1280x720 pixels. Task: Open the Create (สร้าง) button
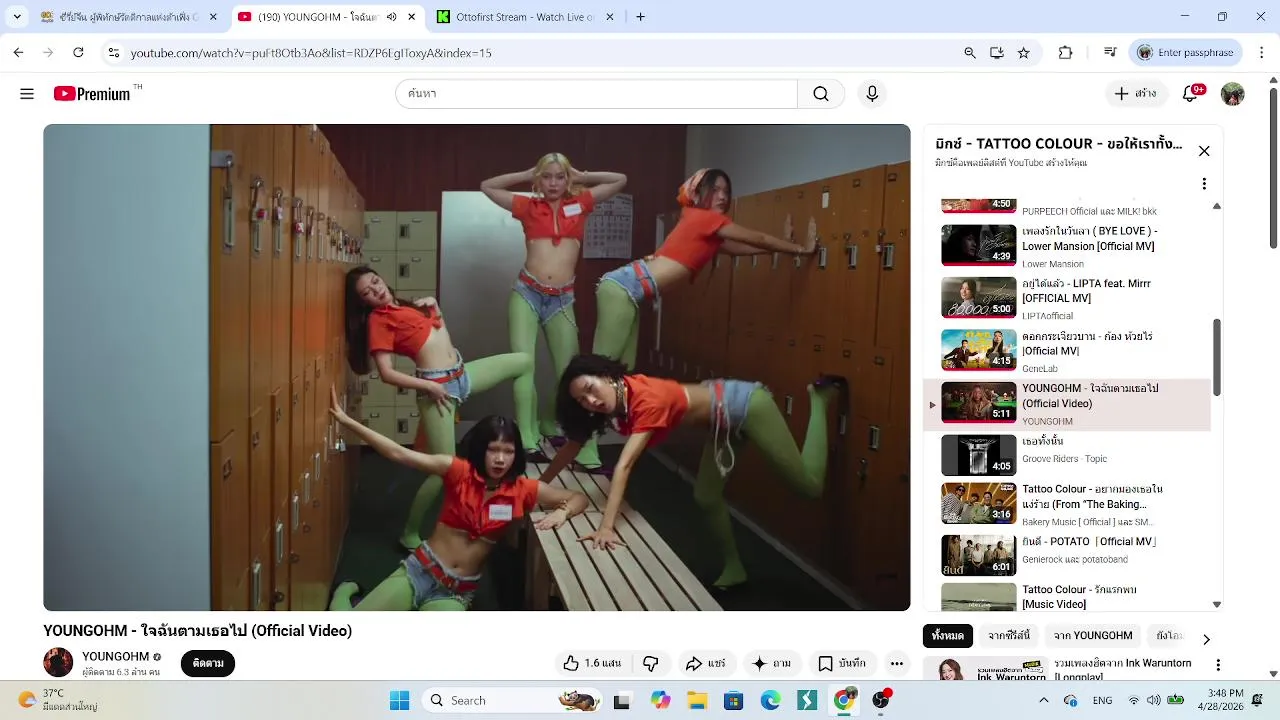point(1135,94)
